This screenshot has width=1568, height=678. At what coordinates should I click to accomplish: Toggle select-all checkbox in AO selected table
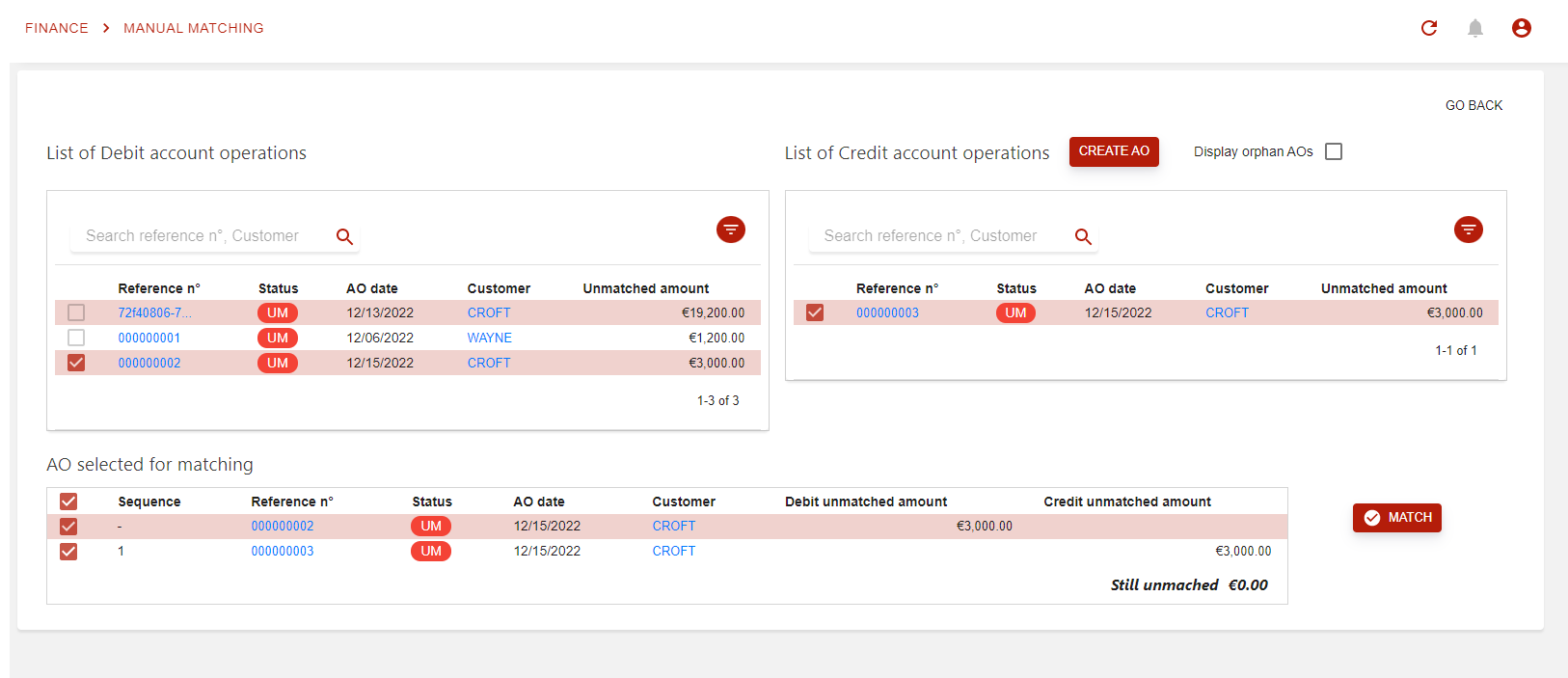click(68, 502)
